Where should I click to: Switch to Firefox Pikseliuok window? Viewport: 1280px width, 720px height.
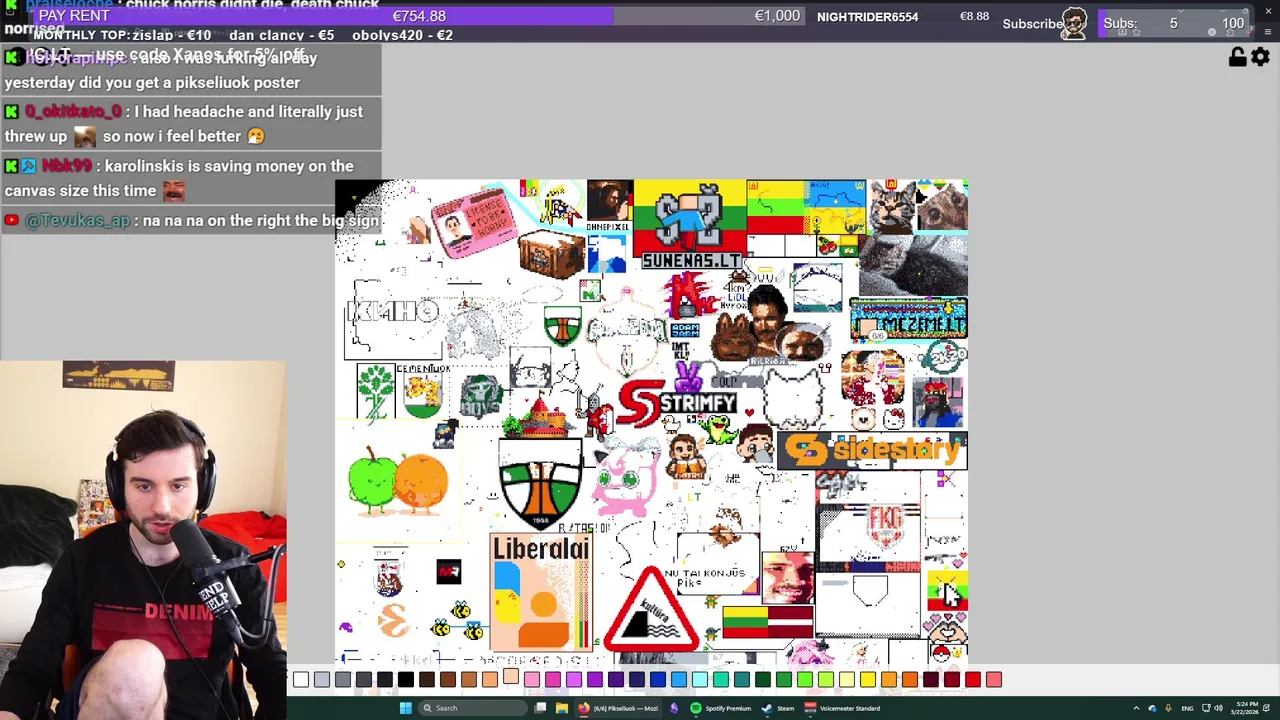coord(620,708)
